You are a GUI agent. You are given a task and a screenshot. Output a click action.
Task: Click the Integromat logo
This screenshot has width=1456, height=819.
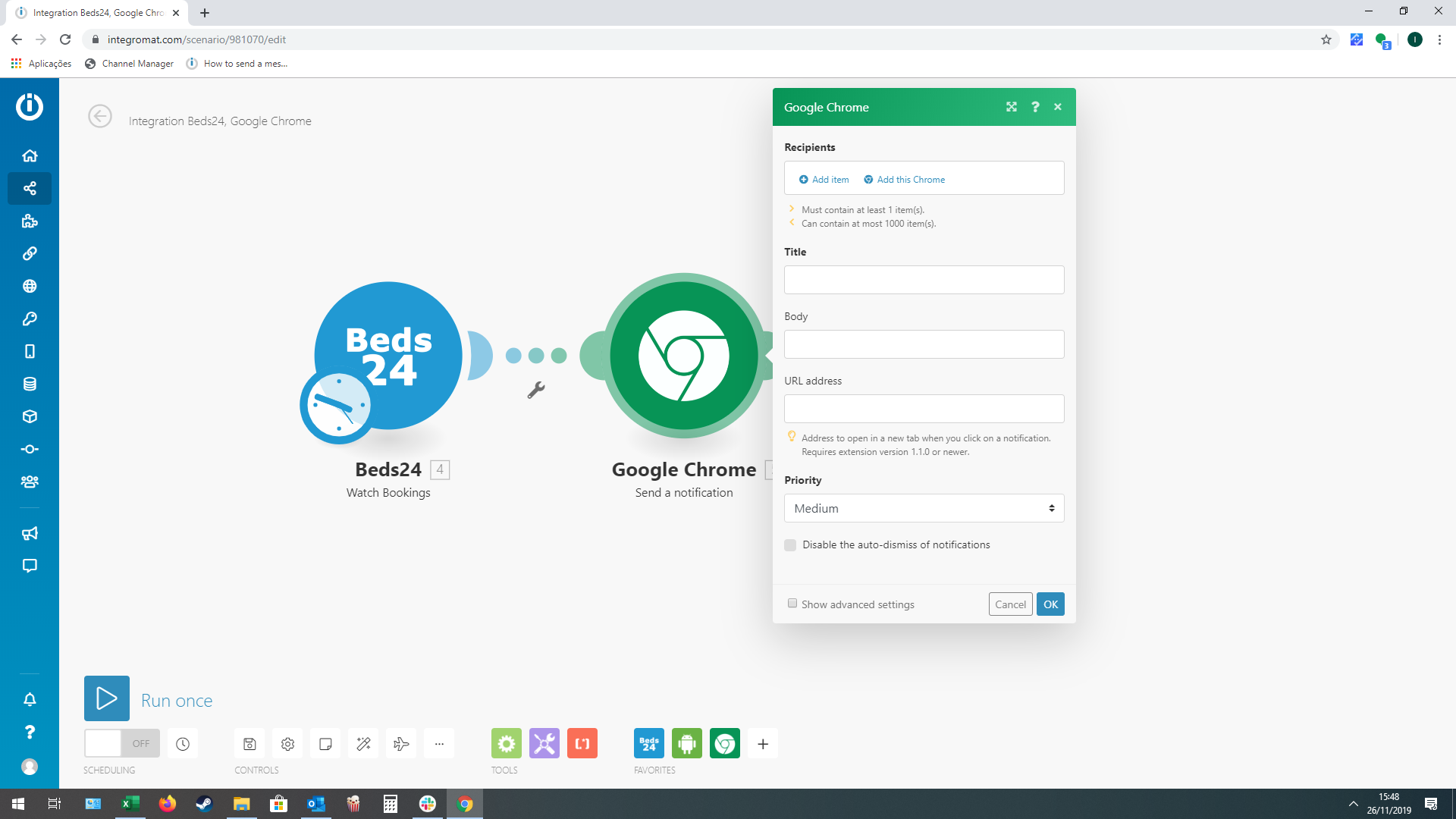[30, 106]
